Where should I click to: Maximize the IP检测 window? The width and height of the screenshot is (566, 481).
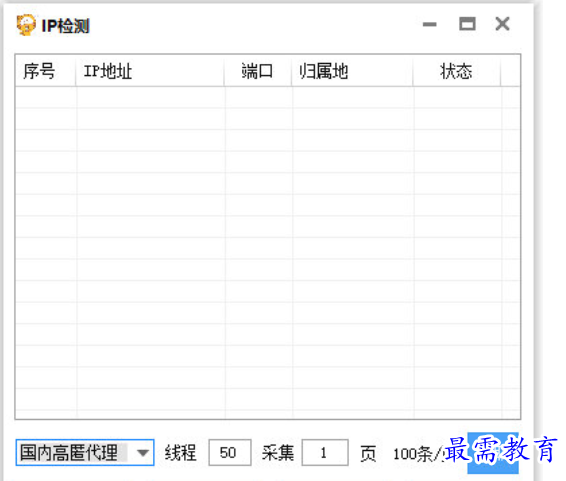click(x=467, y=24)
